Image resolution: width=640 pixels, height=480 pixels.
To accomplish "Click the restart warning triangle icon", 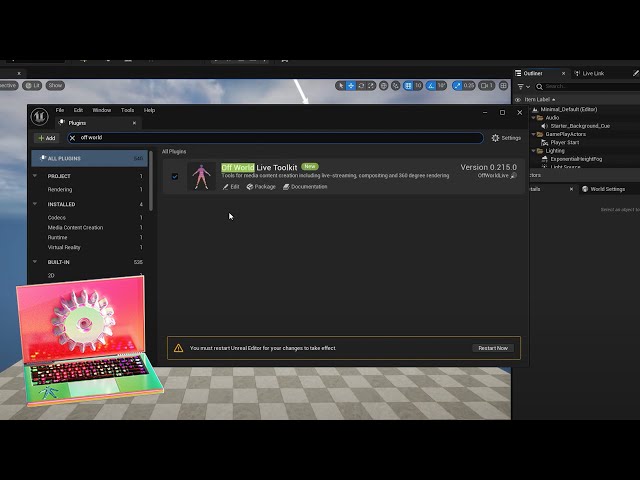I will tap(178, 348).
